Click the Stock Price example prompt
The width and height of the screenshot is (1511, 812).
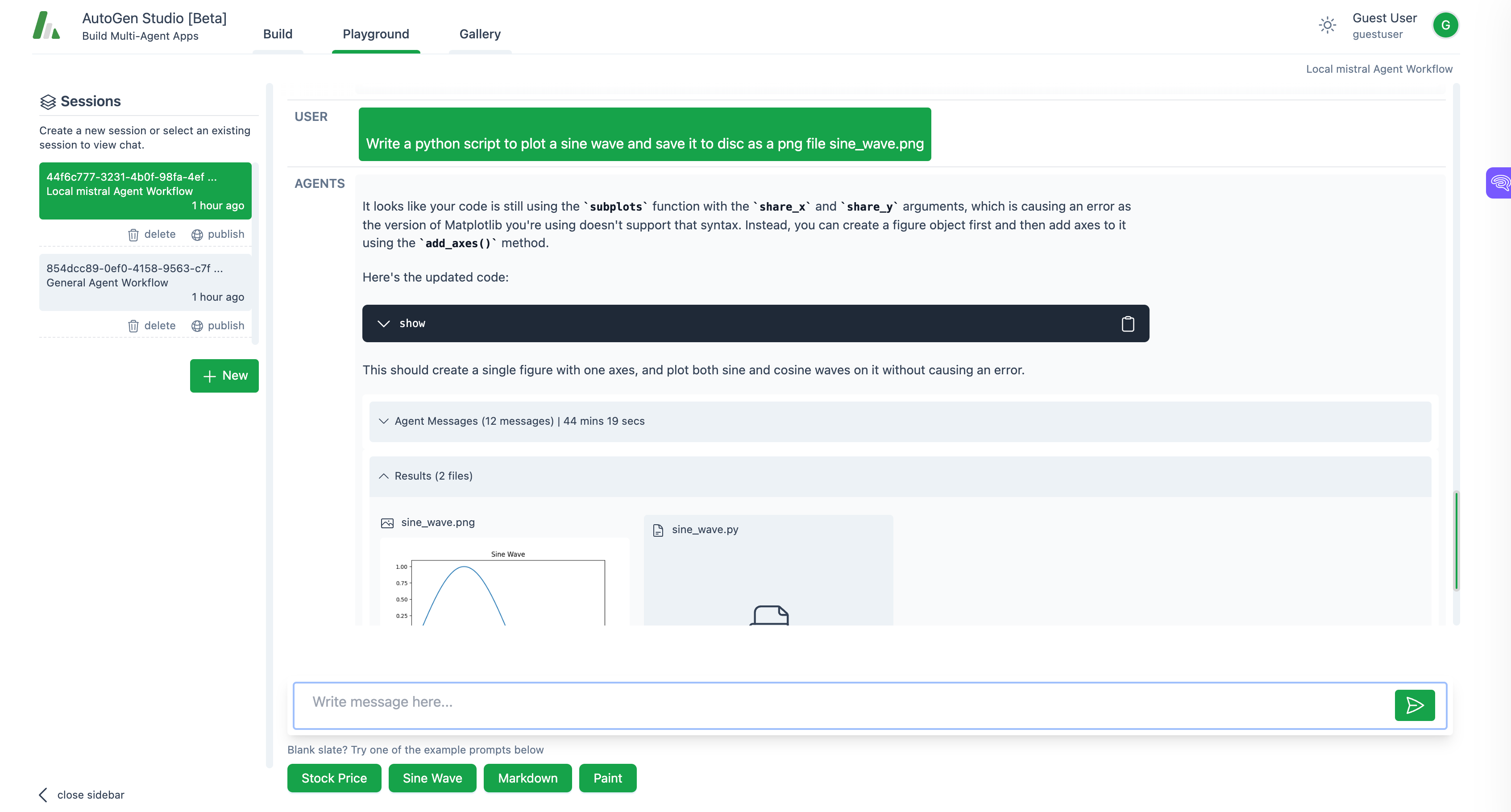[334, 778]
